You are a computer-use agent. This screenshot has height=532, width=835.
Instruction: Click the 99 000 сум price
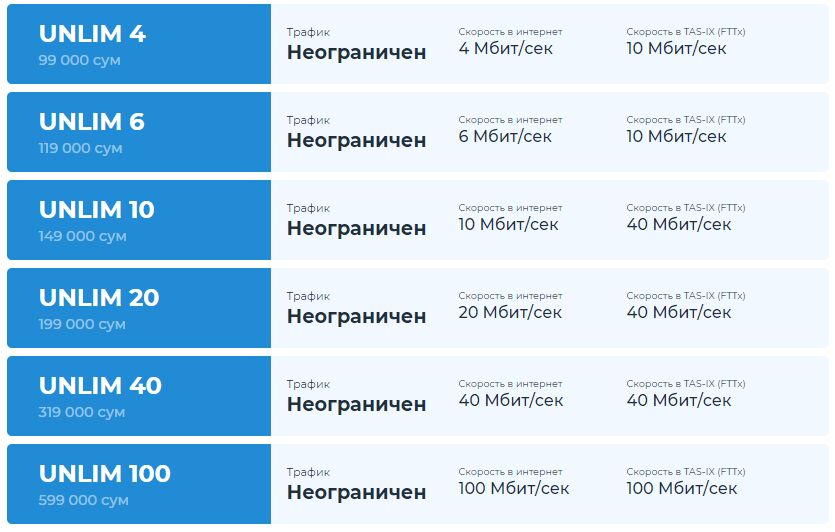[x=79, y=60]
